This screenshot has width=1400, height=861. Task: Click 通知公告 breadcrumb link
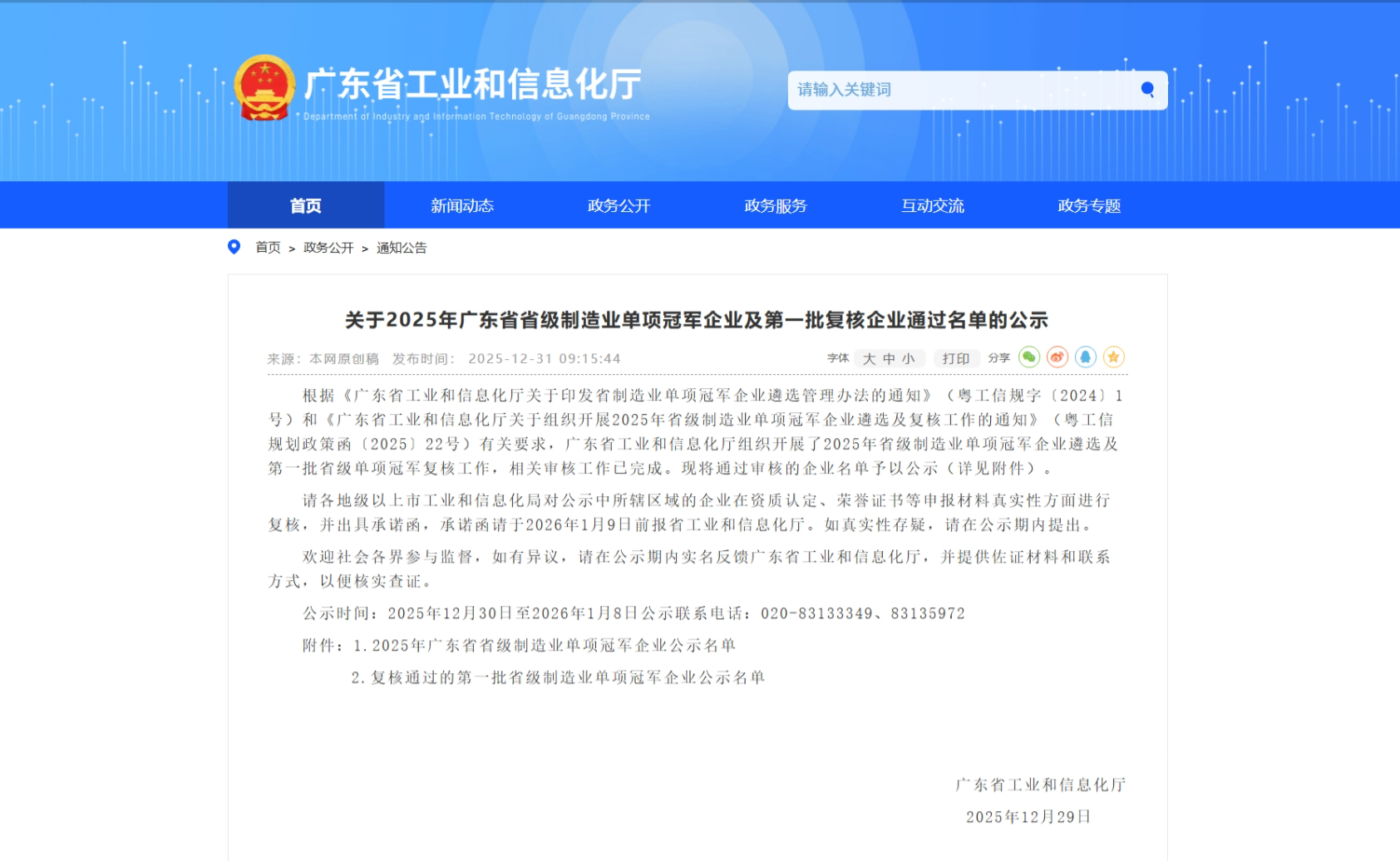click(402, 248)
